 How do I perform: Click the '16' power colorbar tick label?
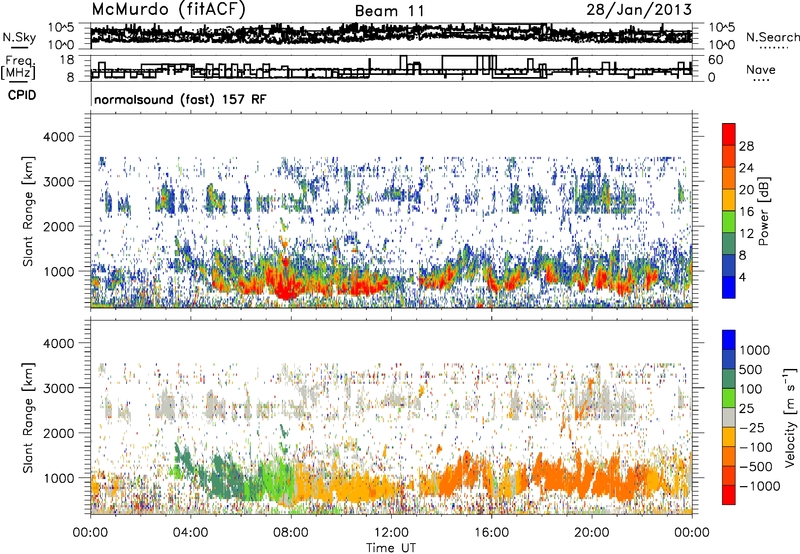(x=746, y=212)
